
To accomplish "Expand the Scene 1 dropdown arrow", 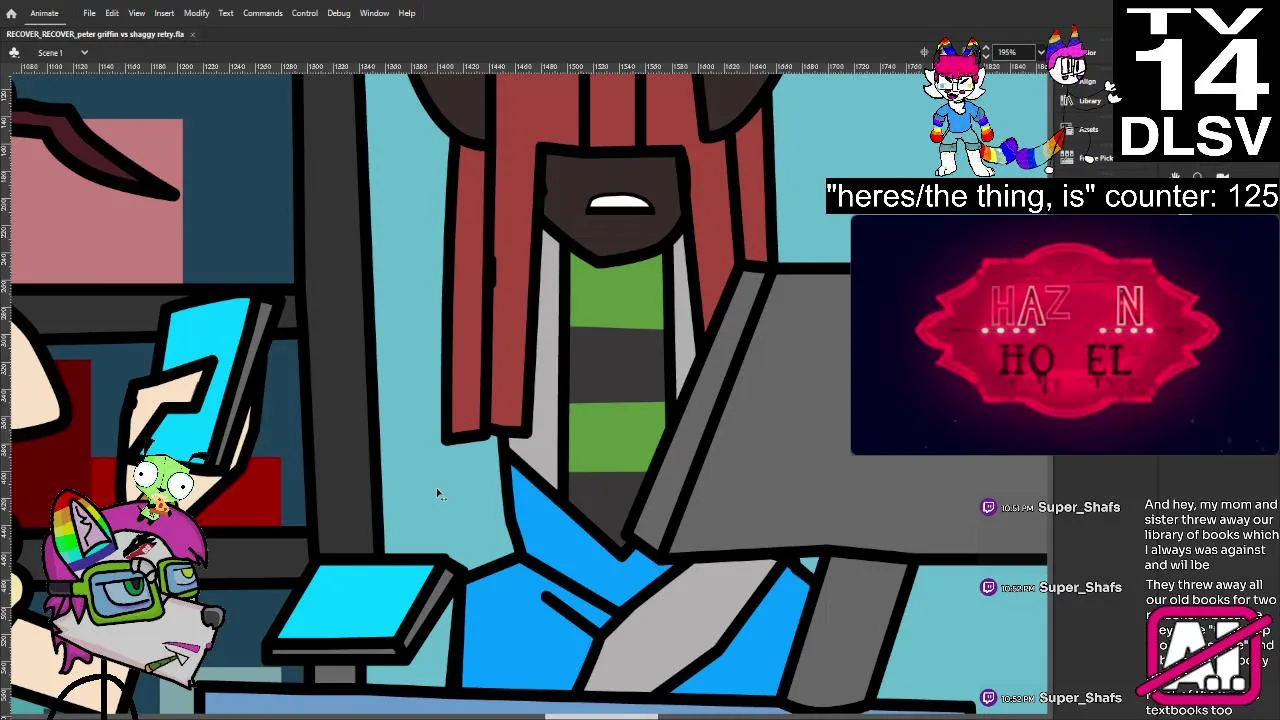I will pyautogui.click(x=84, y=52).
